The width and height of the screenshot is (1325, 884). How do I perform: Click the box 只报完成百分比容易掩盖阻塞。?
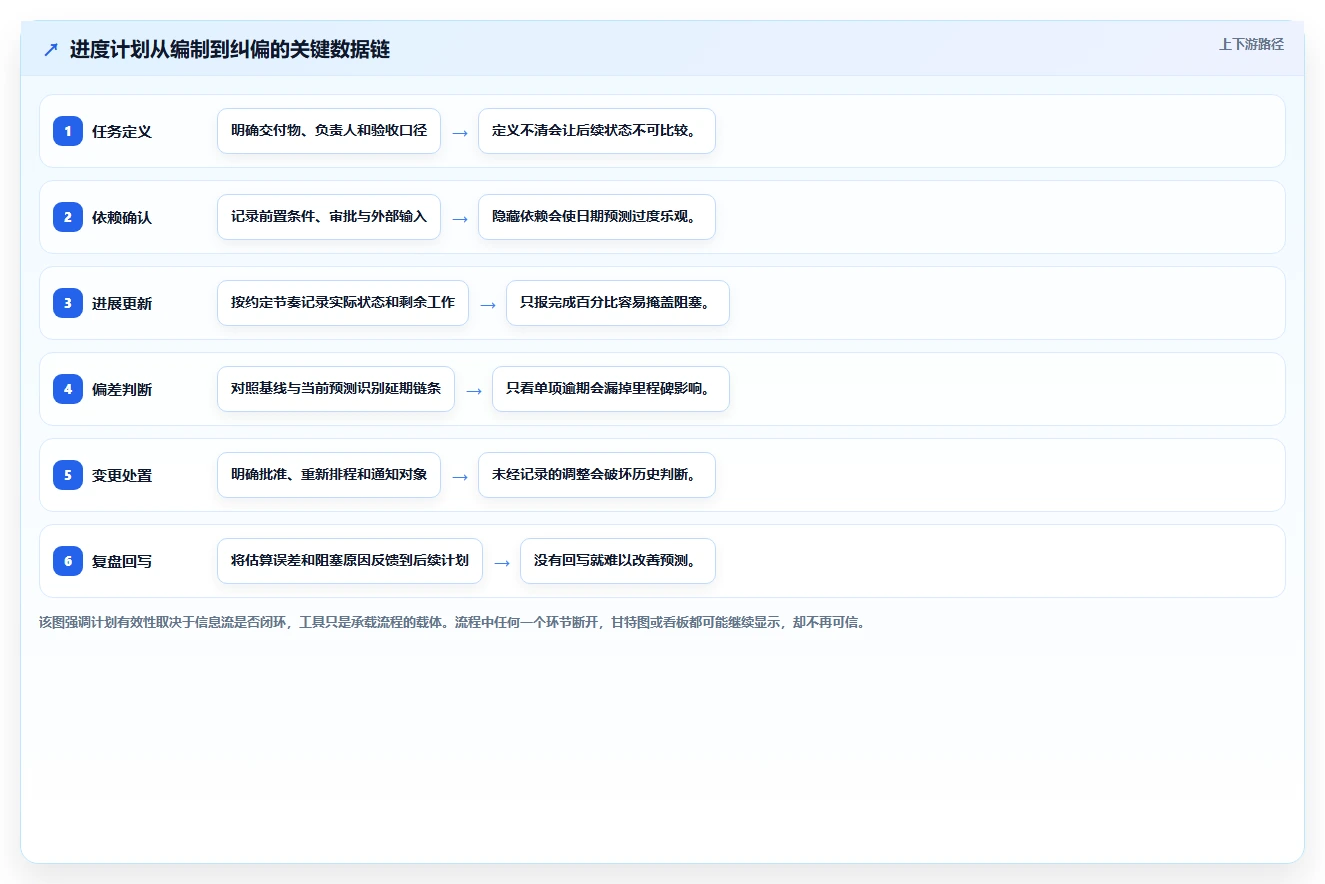click(x=618, y=303)
